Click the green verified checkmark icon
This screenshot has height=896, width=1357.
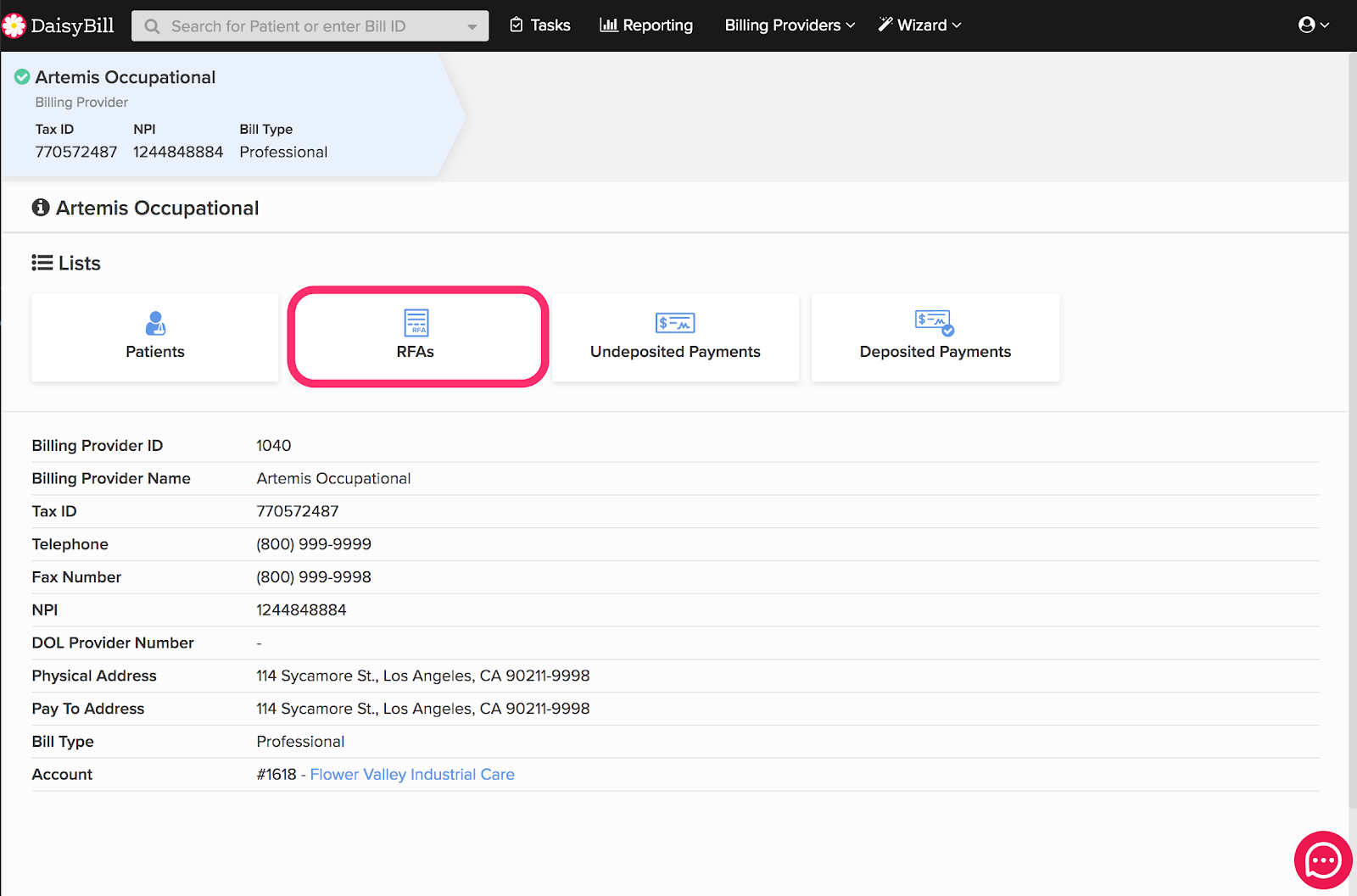point(22,77)
